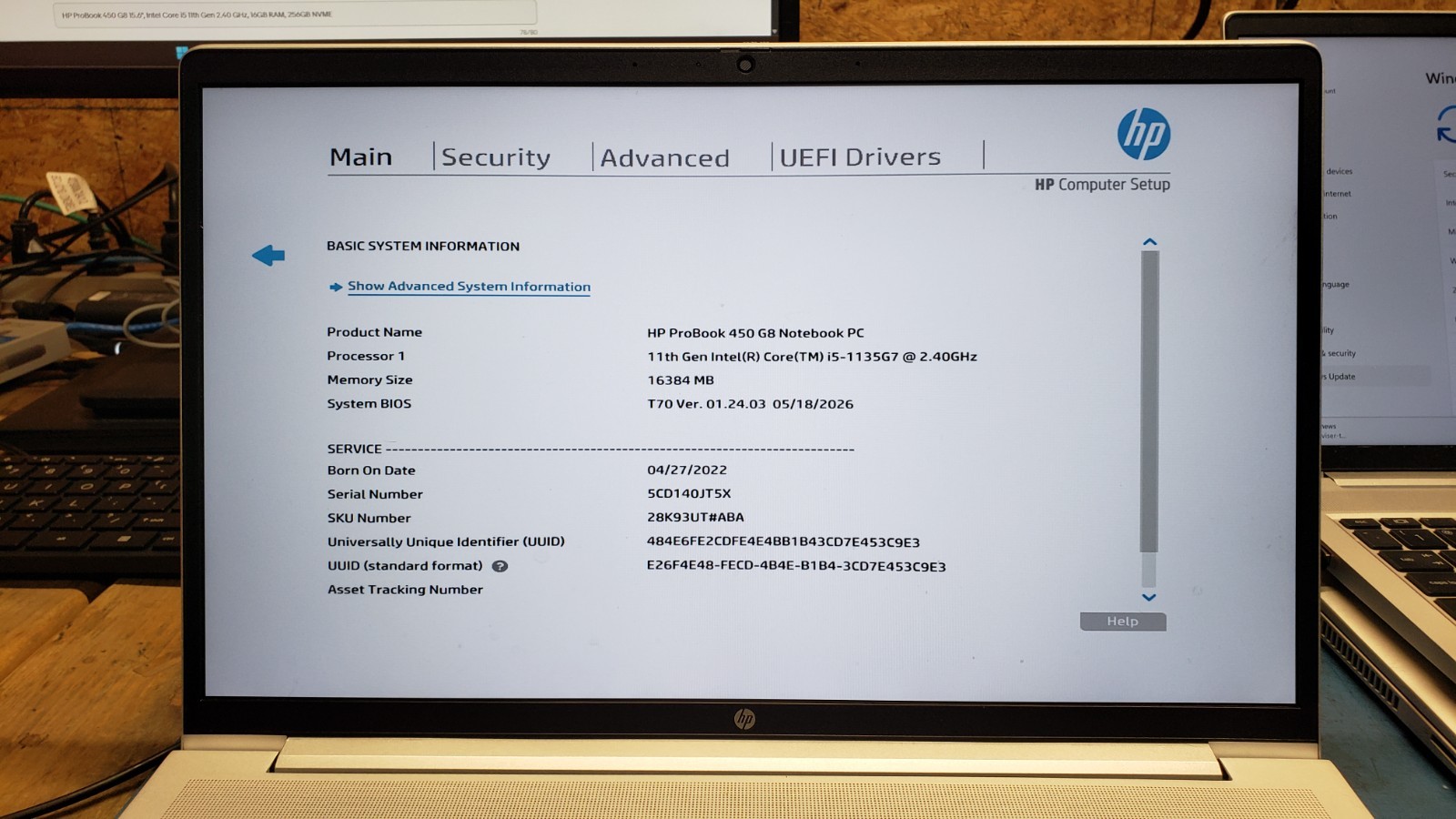The image size is (1456, 819).
Task: Click the UUID value starting E26F4E48-FECD
Action: [796, 566]
